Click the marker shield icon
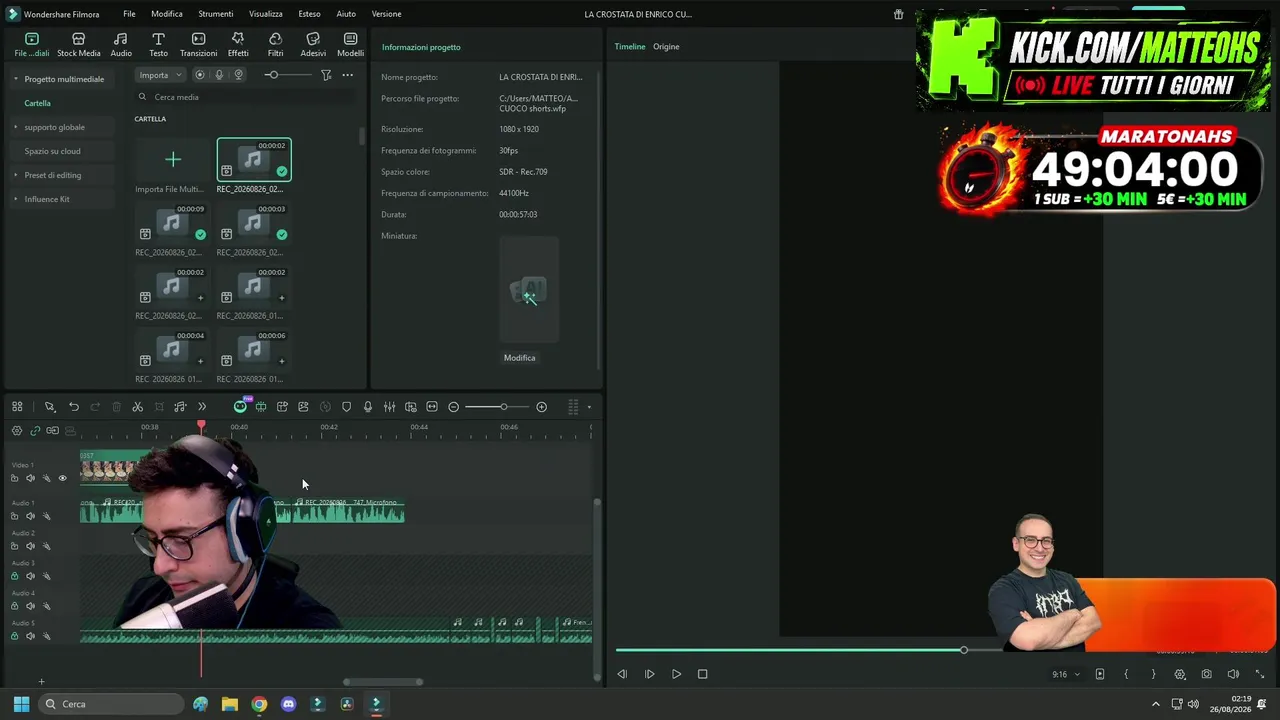Image resolution: width=1280 pixels, height=720 pixels. 347,407
